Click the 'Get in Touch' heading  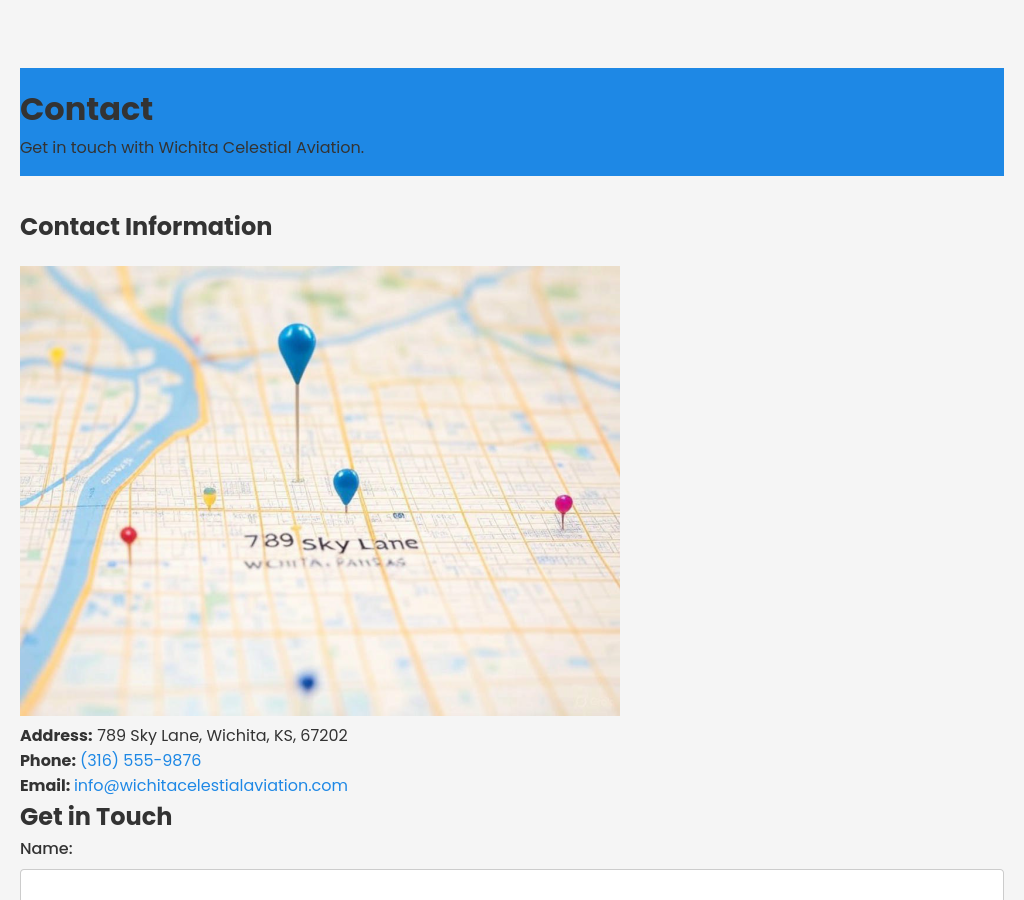pyautogui.click(x=96, y=817)
